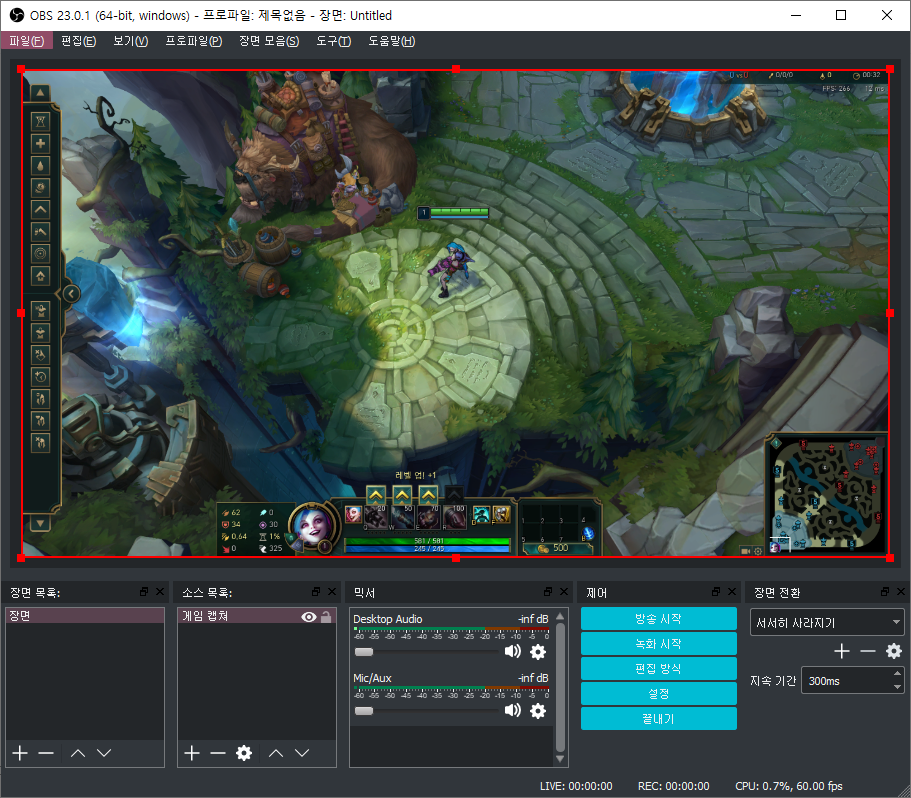
Task: Close the 제어 panel
Action: (732, 591)
